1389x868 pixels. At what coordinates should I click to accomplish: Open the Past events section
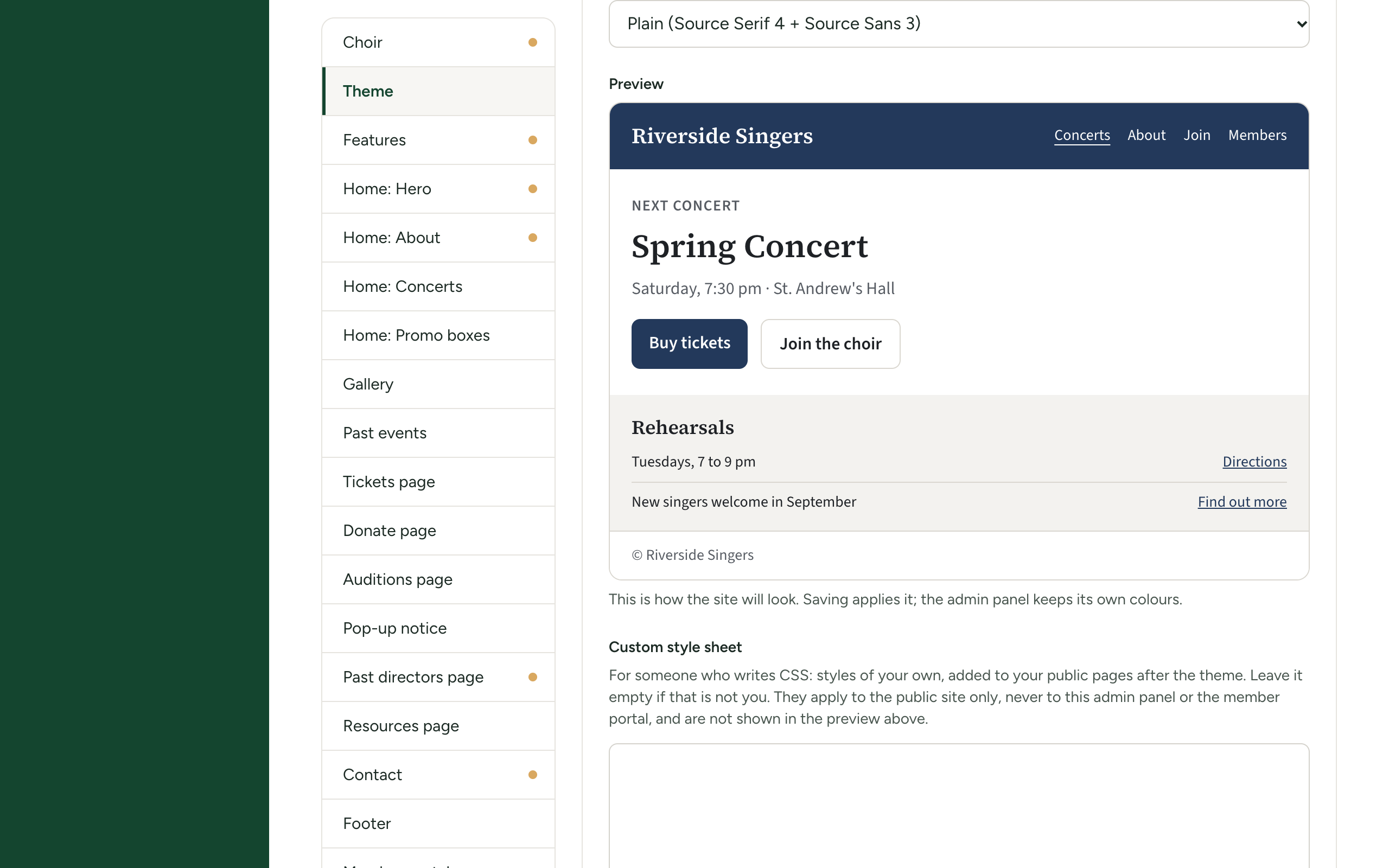[x=438, y=432]
